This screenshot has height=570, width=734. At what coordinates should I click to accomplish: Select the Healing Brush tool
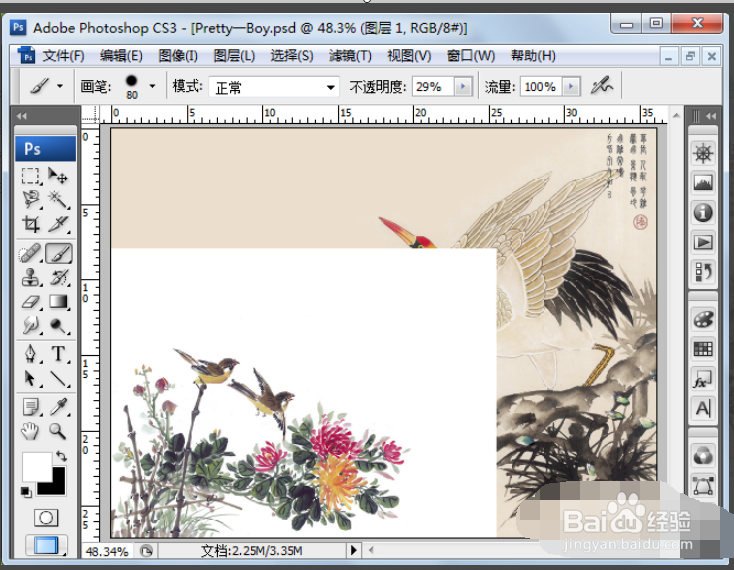click(x=31, y=254)
